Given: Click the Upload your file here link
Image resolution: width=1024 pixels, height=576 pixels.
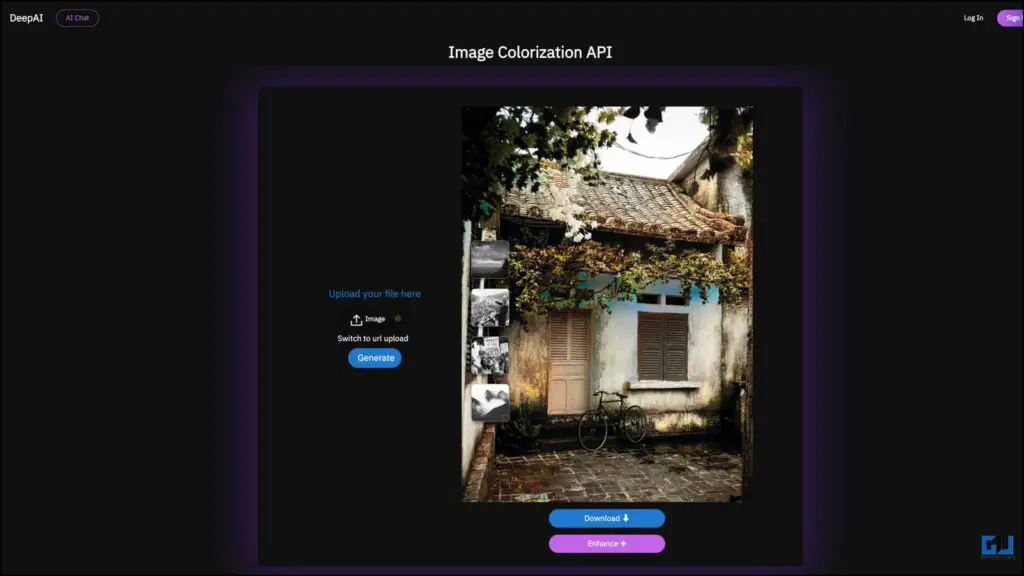Looking at the screenshot, I should (375, 293).
